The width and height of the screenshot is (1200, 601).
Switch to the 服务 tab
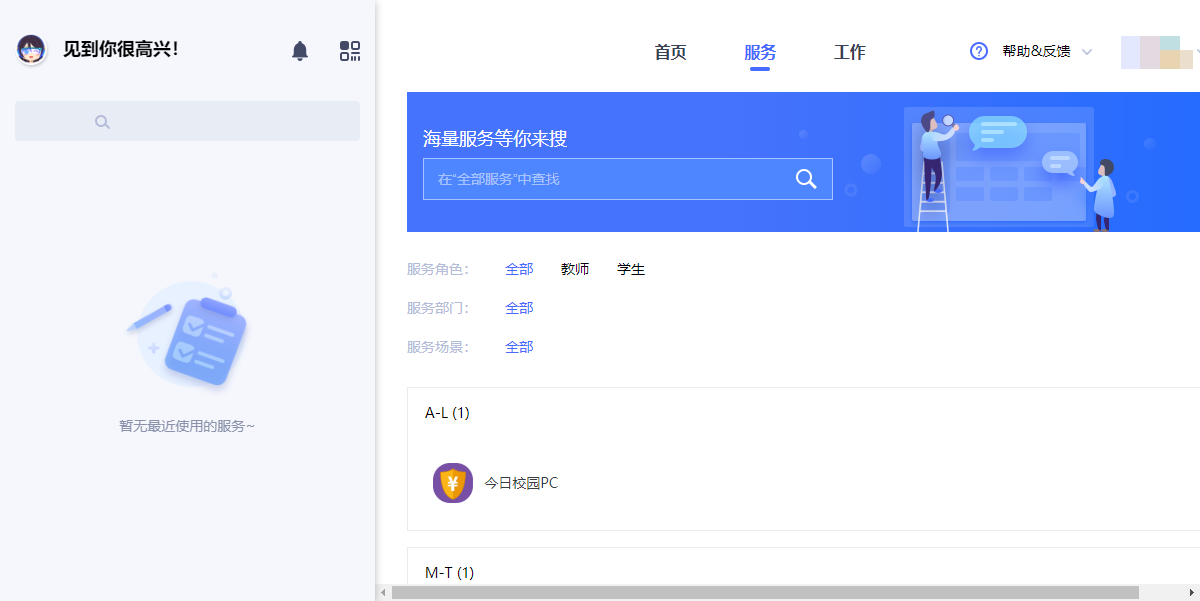pyautogui.click(x=760, y=52)
